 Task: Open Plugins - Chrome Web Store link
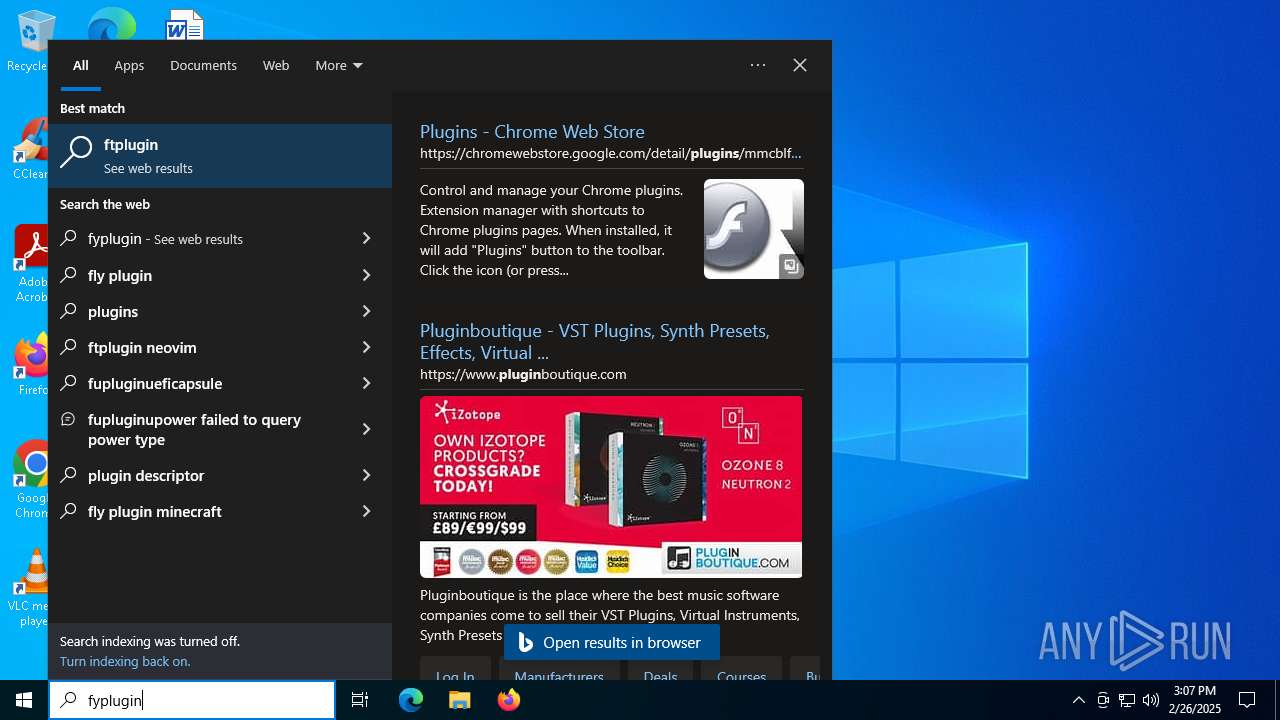coord(532,131)
